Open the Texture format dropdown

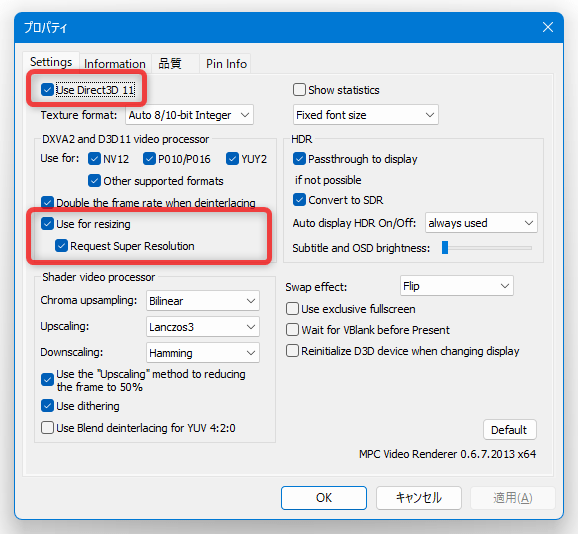click(189, 115)
